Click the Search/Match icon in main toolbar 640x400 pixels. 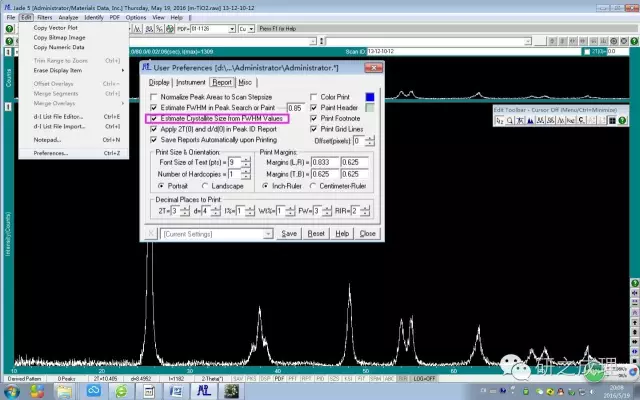click(149, 29)
